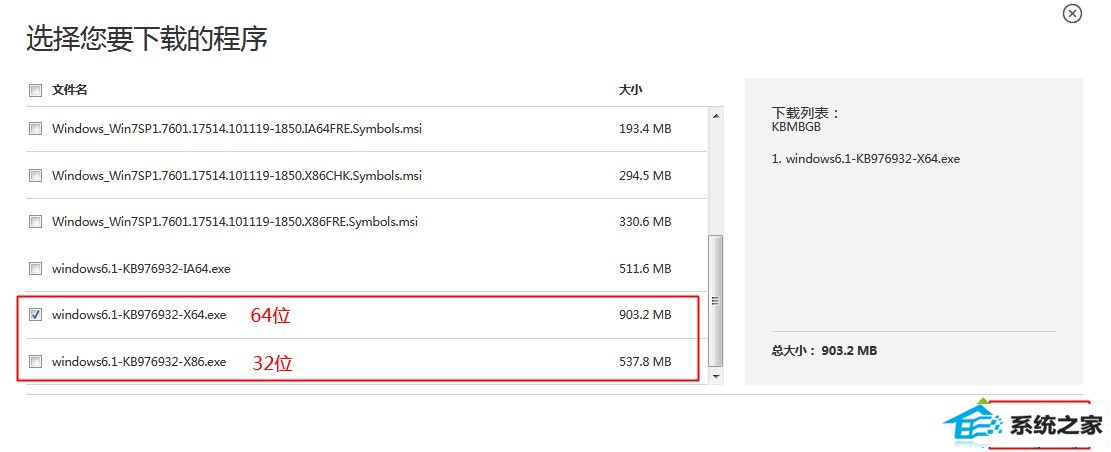Close the download dialog with X icon

click(1073, 13)
